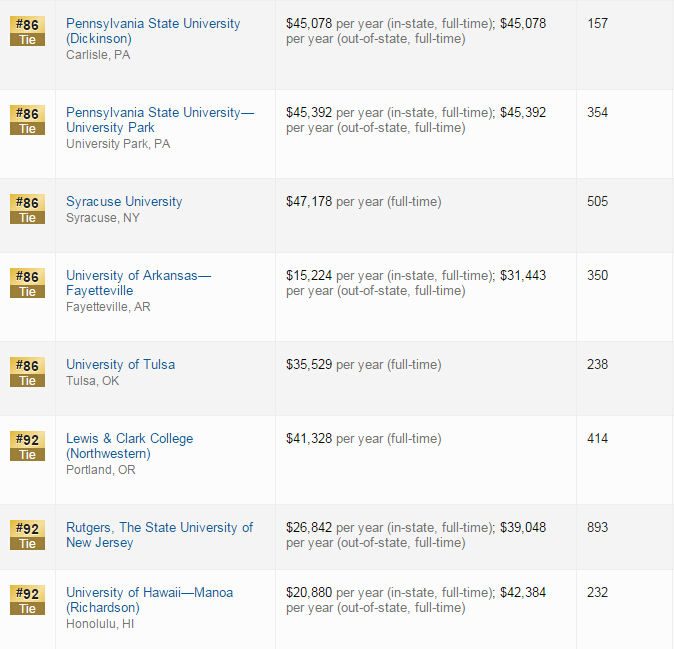
Task: Click the #86 Tie badge beside Dickinson
Action: pos(28,31)
